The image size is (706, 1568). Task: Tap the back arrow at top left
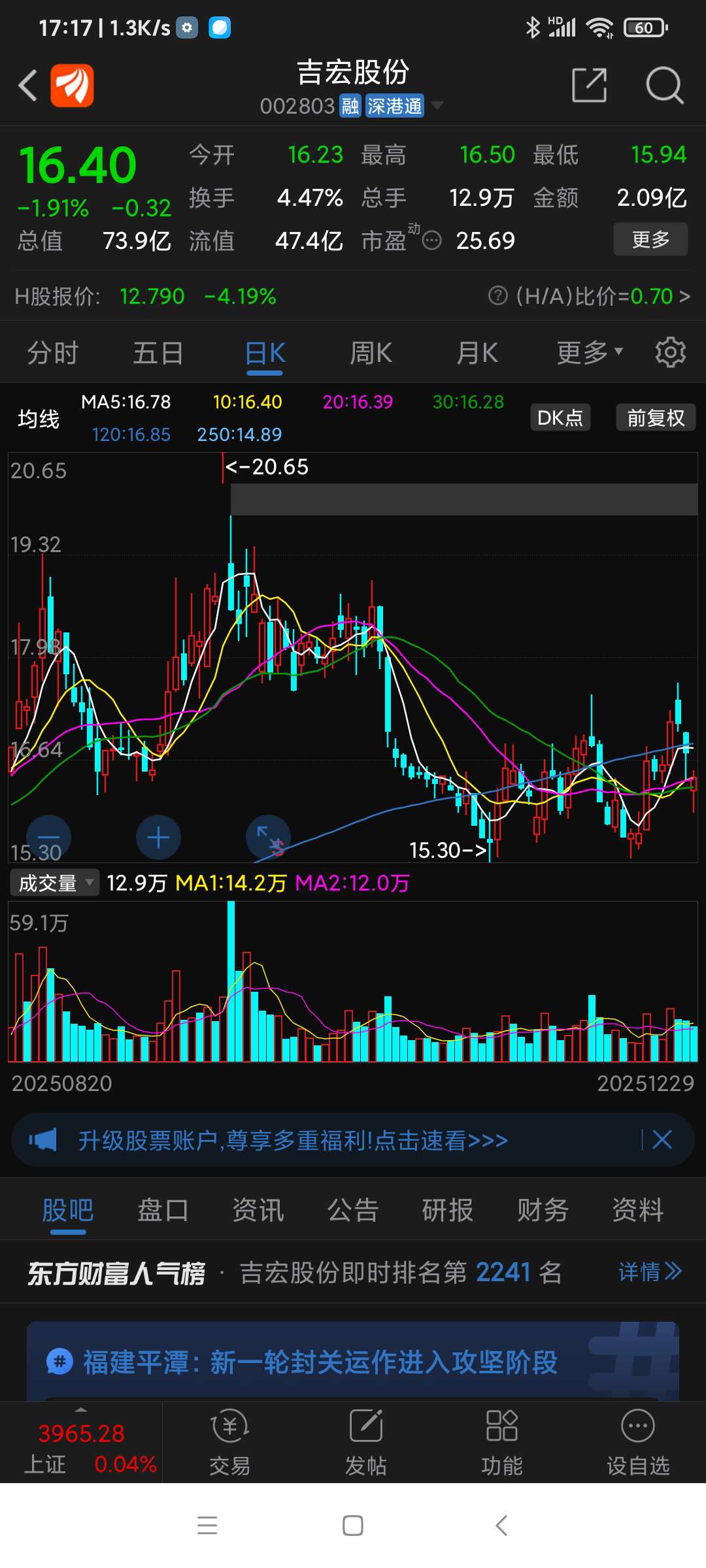(27, 86)
